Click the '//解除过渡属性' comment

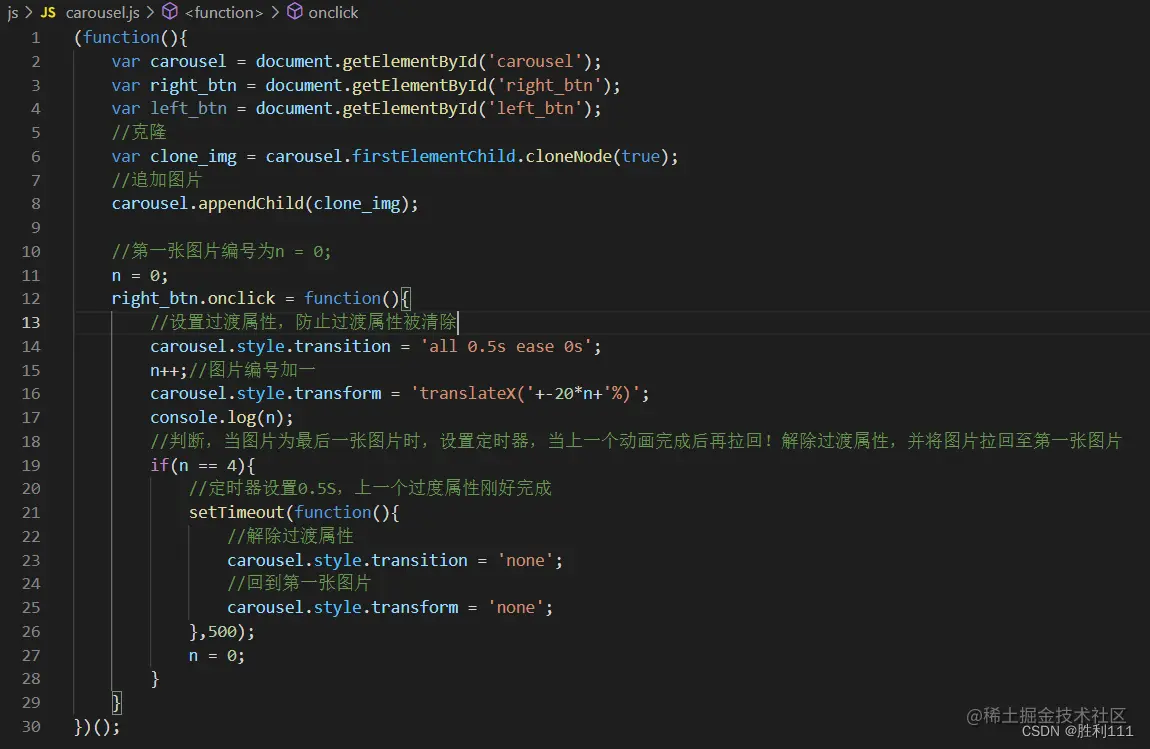pos(290,536)
